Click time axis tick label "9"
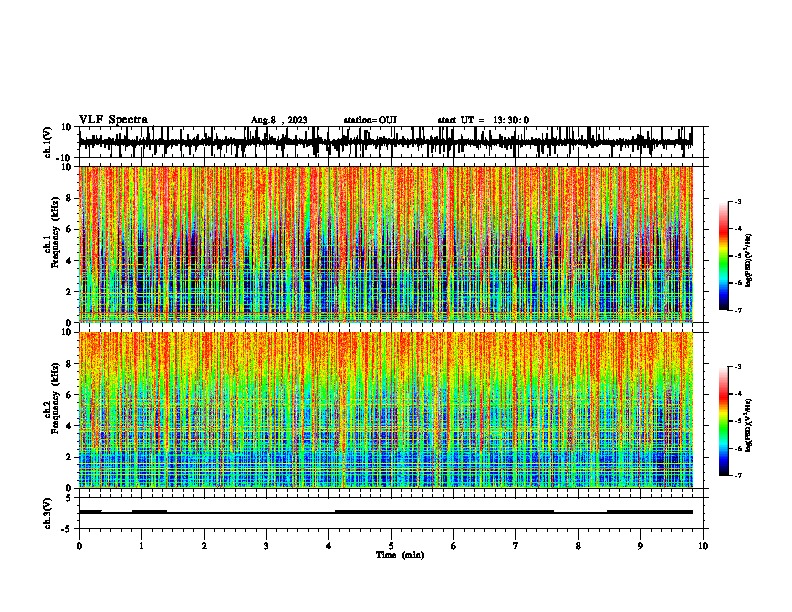This screenshot has height=612, width=792. [x=640, y=546]
